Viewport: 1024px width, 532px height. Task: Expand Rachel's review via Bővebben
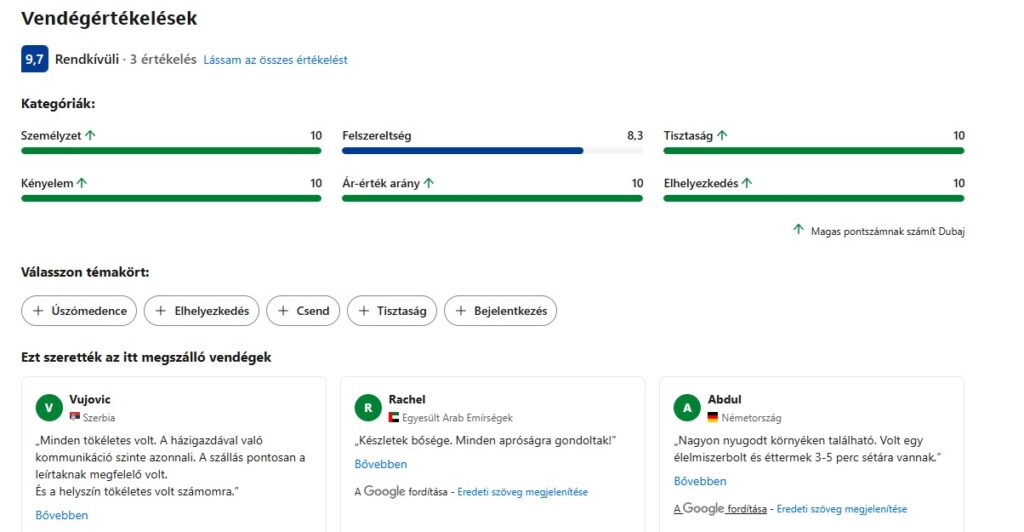tap(381, 464)
